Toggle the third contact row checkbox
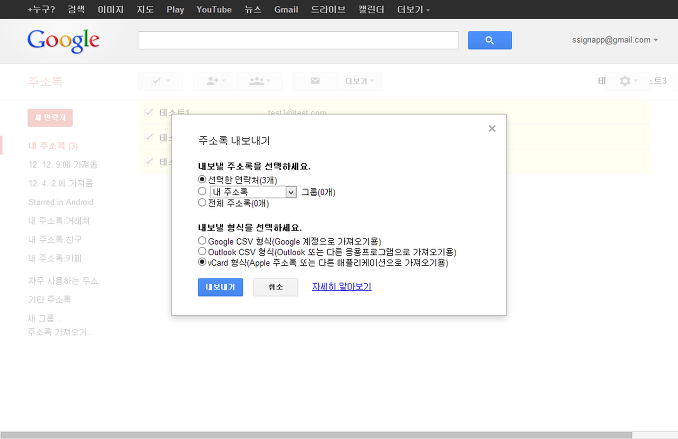This screenshot has height=439, width=678. click(149, 162)
